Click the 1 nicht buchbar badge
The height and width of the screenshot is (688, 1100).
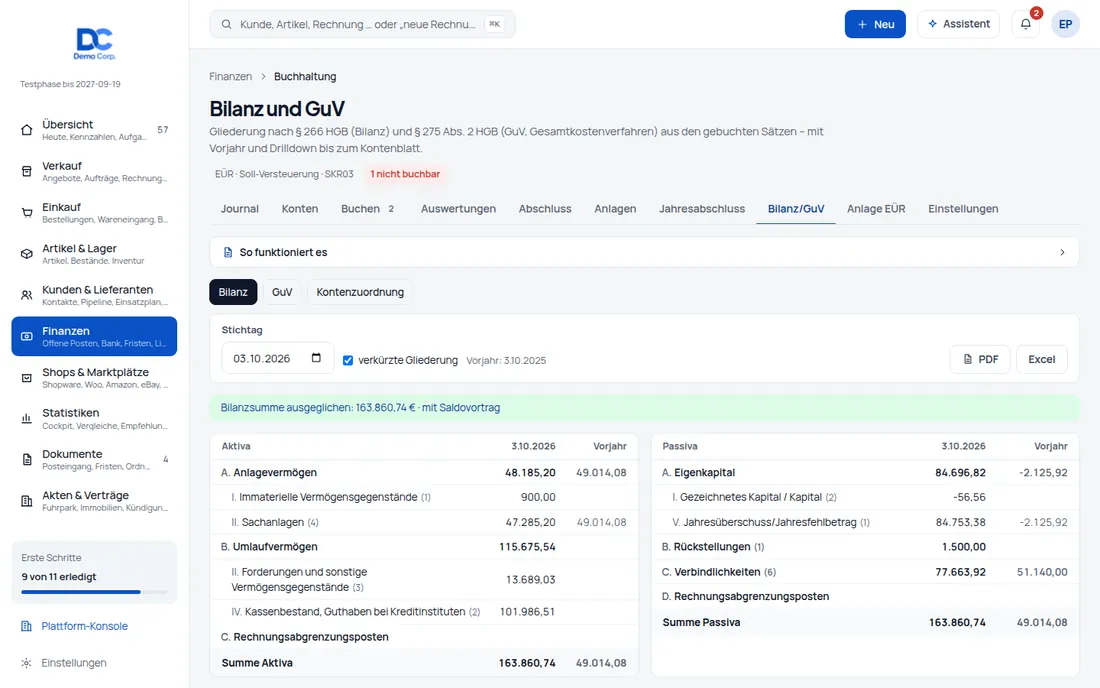tap(405, 174)
